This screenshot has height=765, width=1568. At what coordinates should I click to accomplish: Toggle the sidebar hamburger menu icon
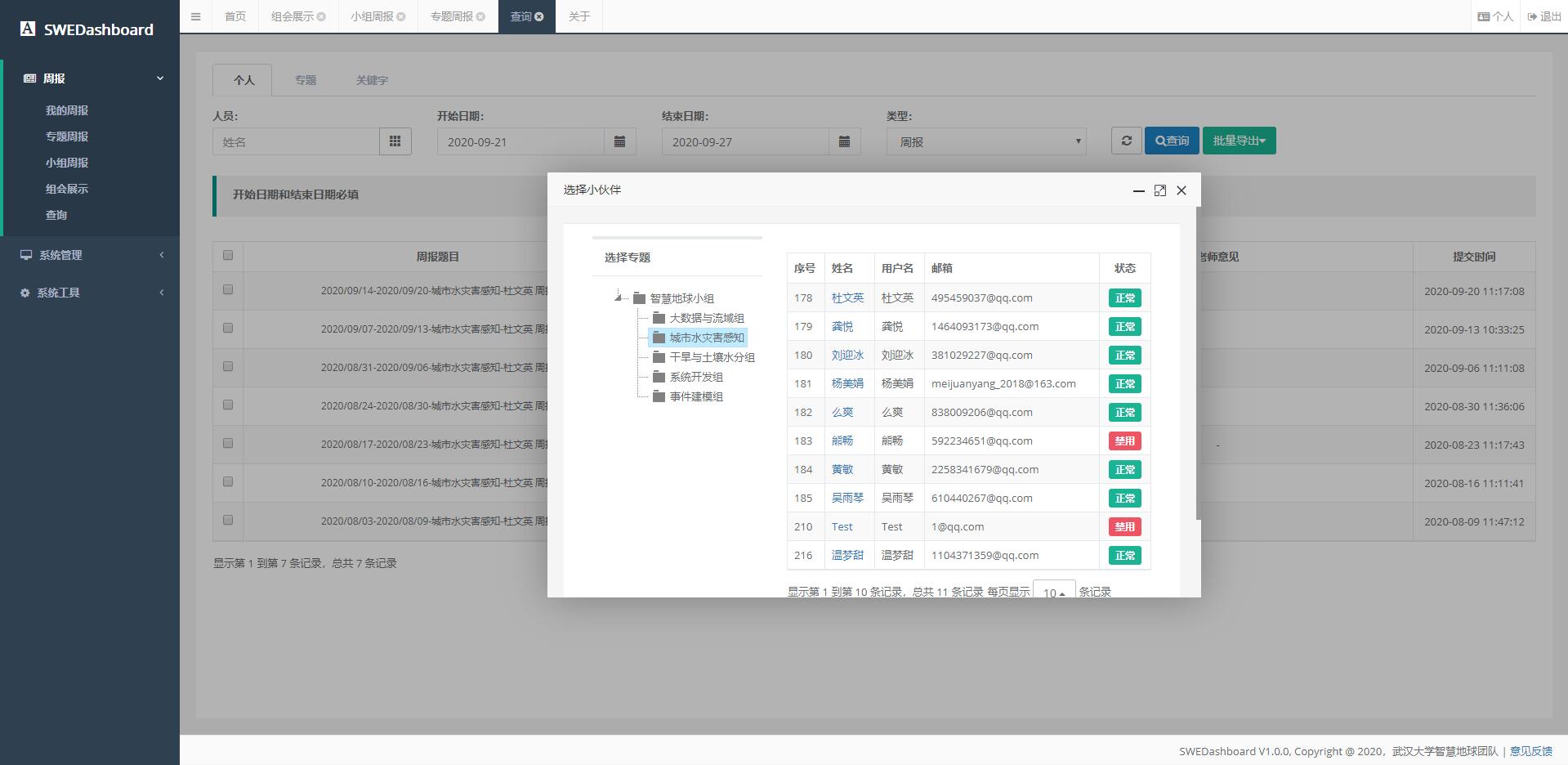coord(195,16)
